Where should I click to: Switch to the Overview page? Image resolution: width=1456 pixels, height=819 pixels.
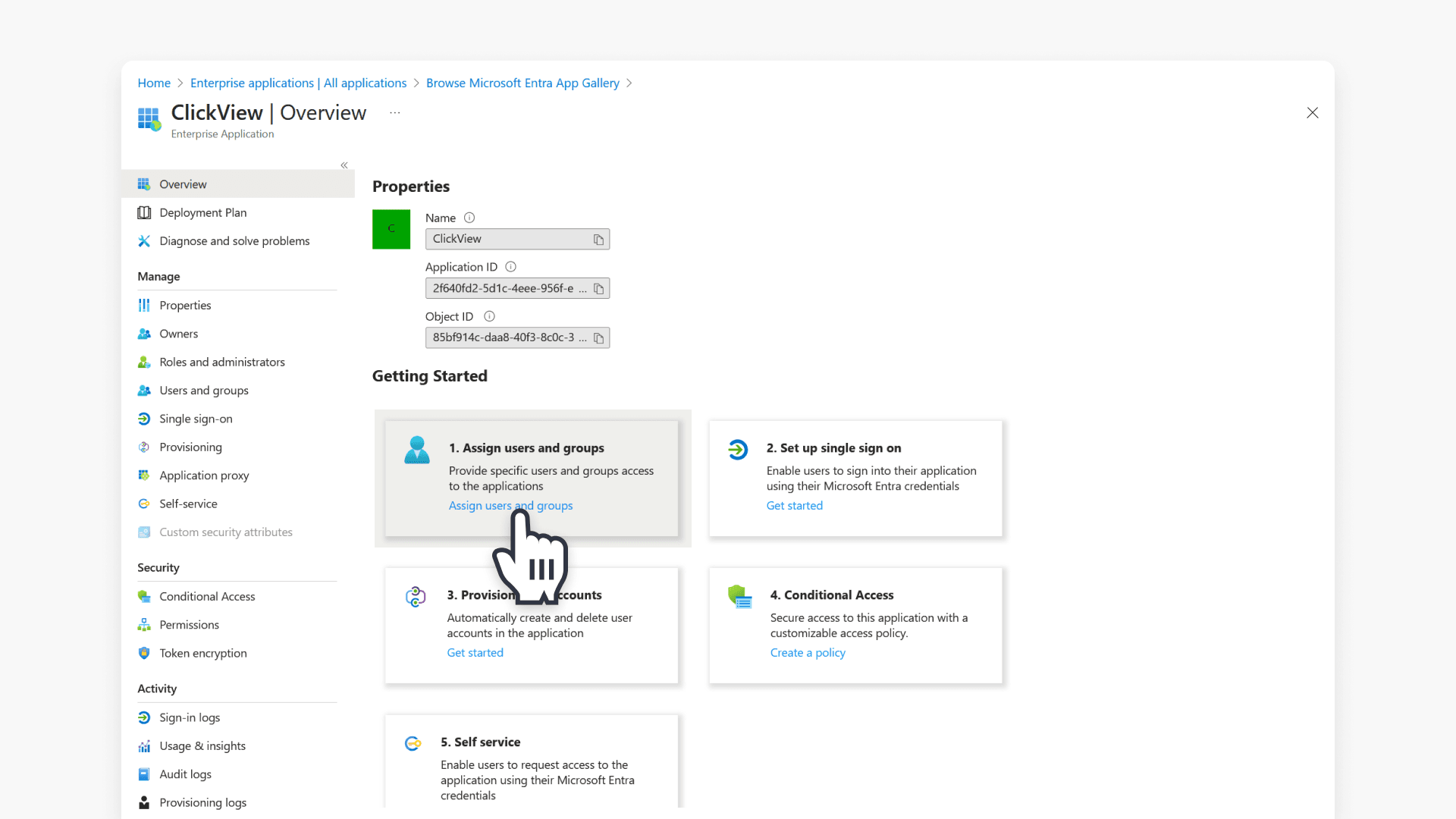tap(182, 184)
